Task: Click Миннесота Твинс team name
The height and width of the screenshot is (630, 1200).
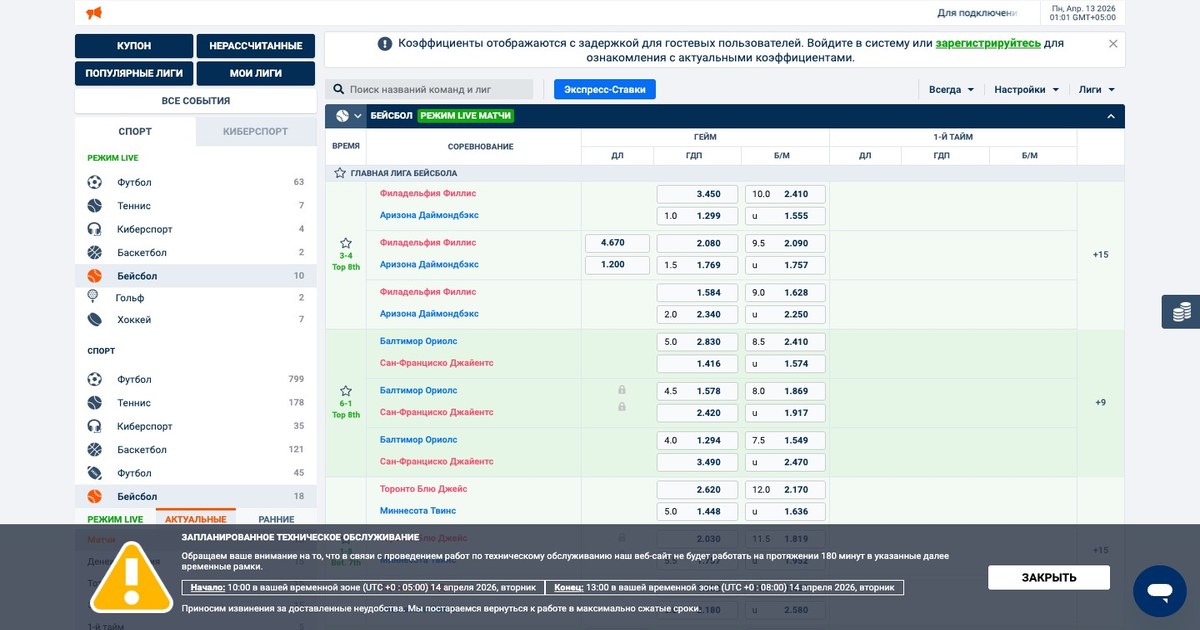Action: pyautogui.click(x=420, y=511)
